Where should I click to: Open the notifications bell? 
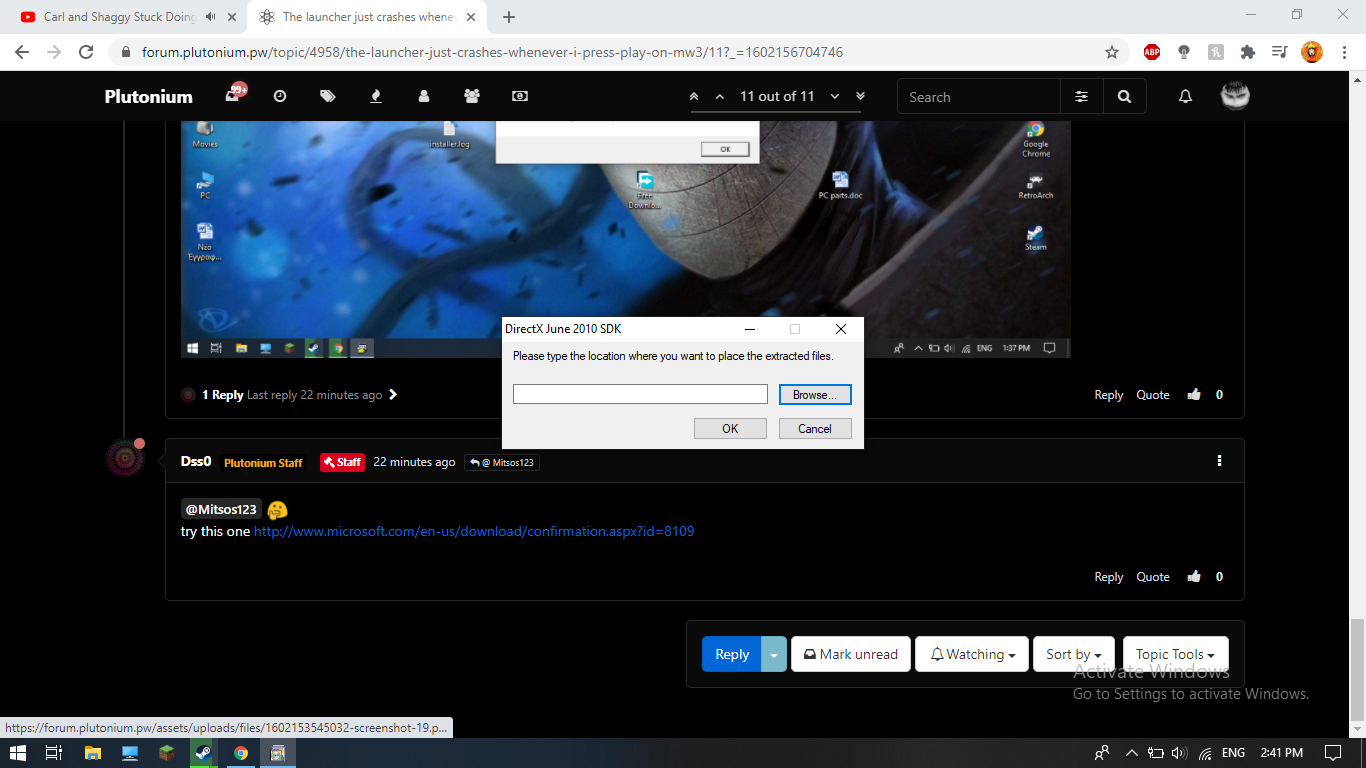point(1185,96)
